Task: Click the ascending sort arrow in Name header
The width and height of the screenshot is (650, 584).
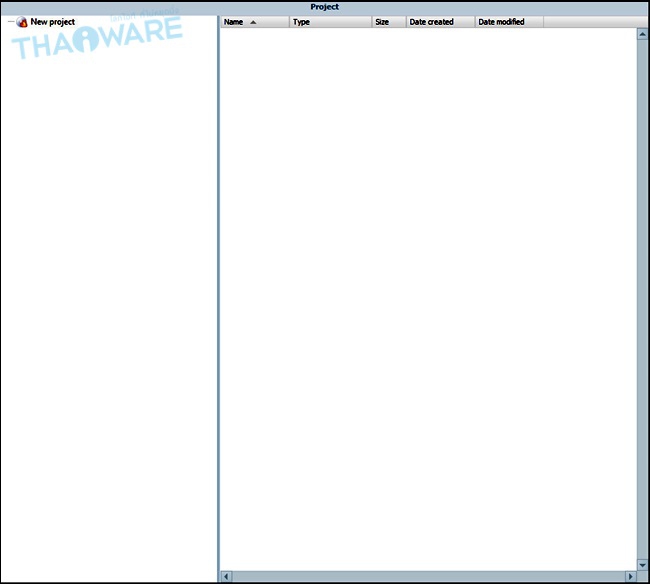Action: click(253, 22)
